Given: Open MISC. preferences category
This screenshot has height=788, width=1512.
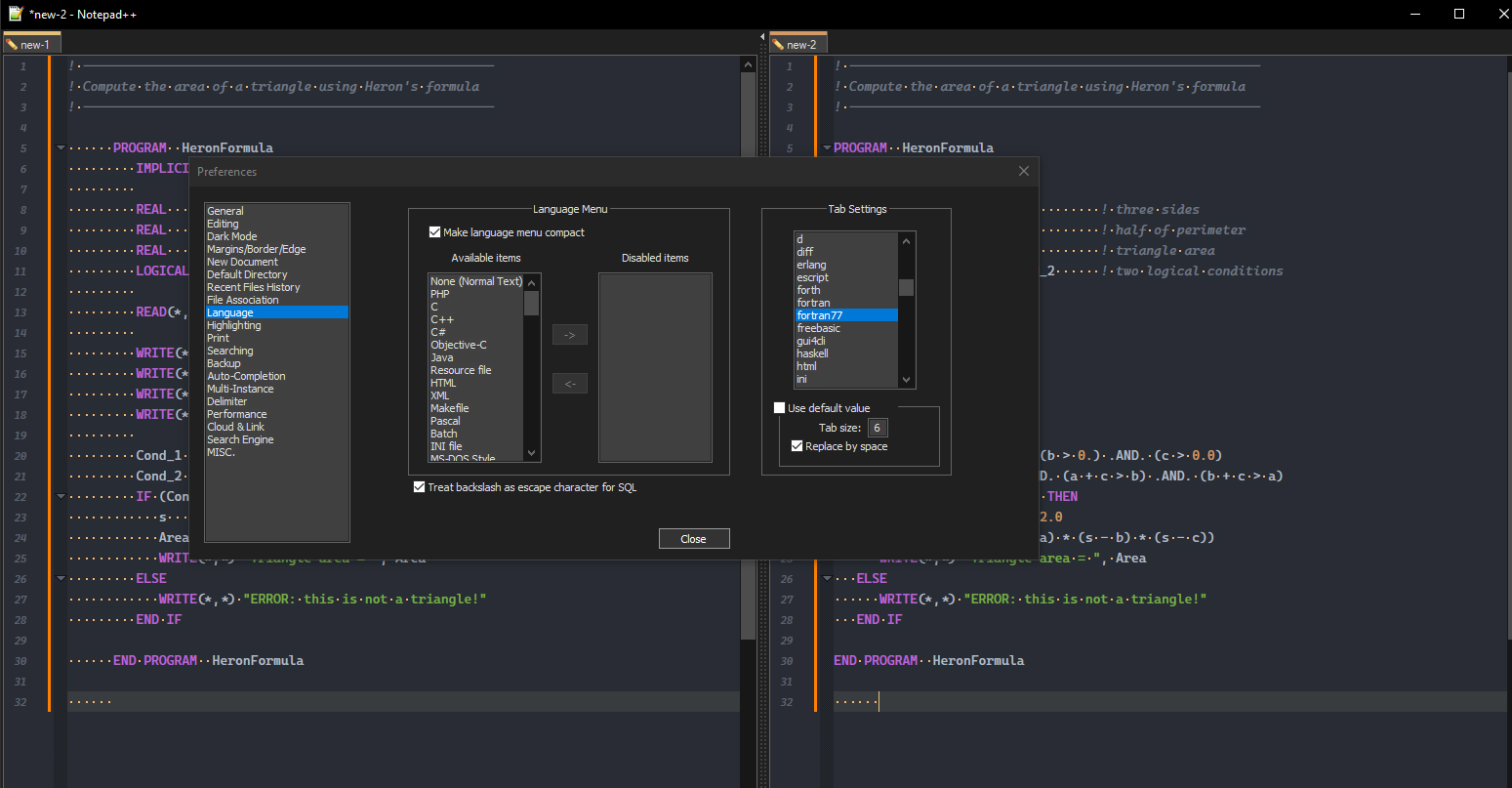Looking at the screenshot, I should point(276,452).
